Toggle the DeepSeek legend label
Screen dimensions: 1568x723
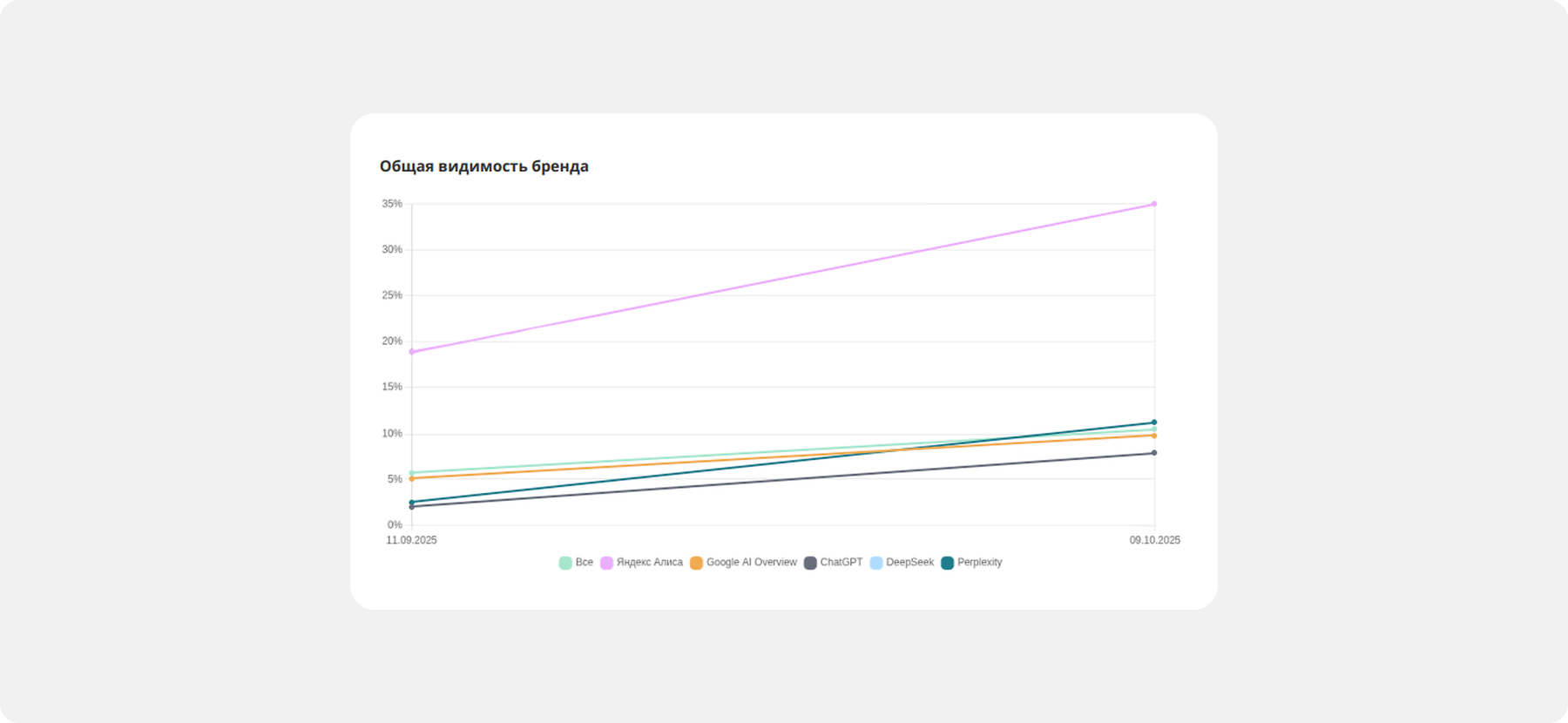pyautogui.click(x=909, y=563)
